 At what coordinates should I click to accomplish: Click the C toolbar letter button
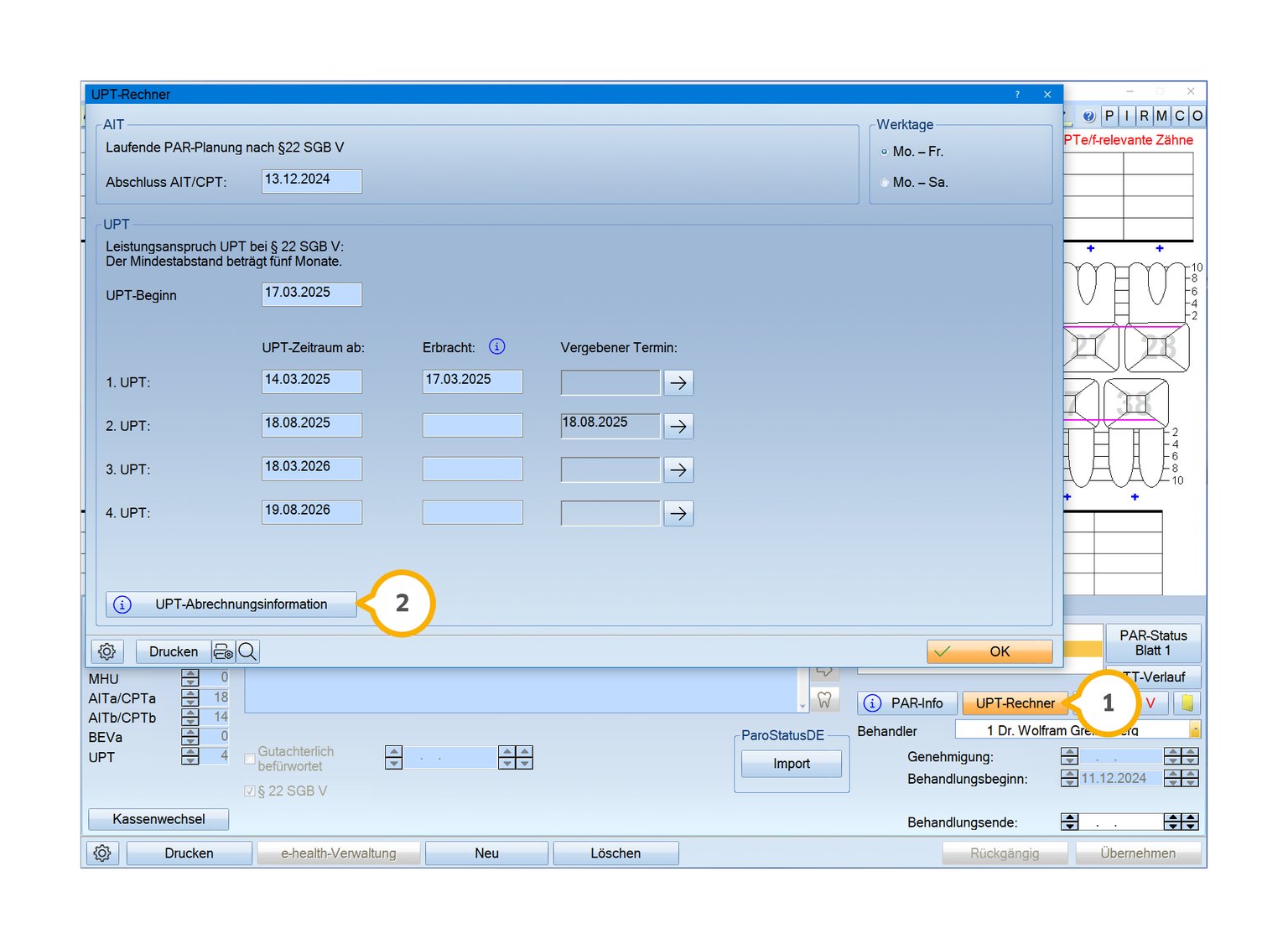1180,116
